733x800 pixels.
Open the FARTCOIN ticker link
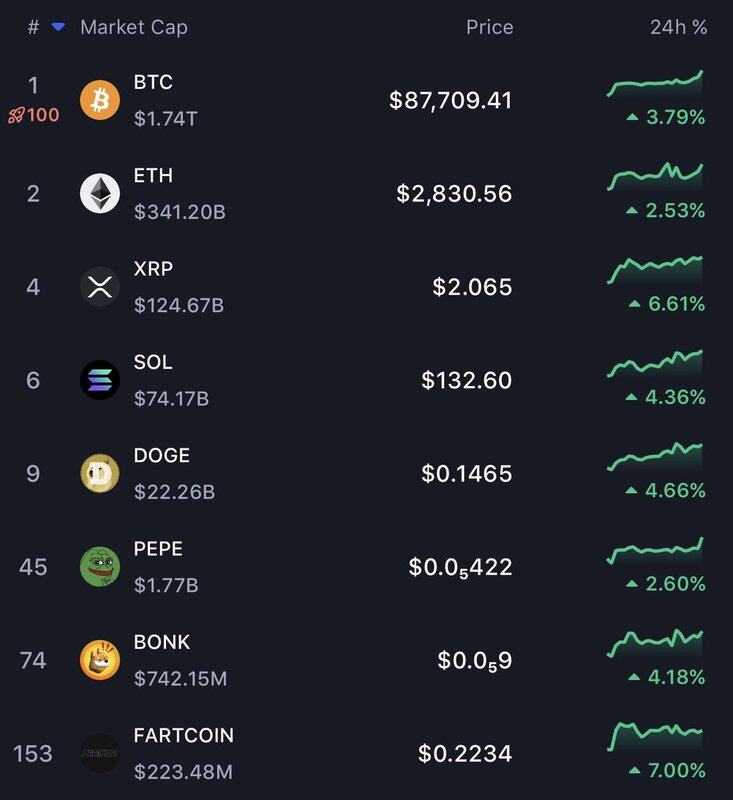point(183,735)
